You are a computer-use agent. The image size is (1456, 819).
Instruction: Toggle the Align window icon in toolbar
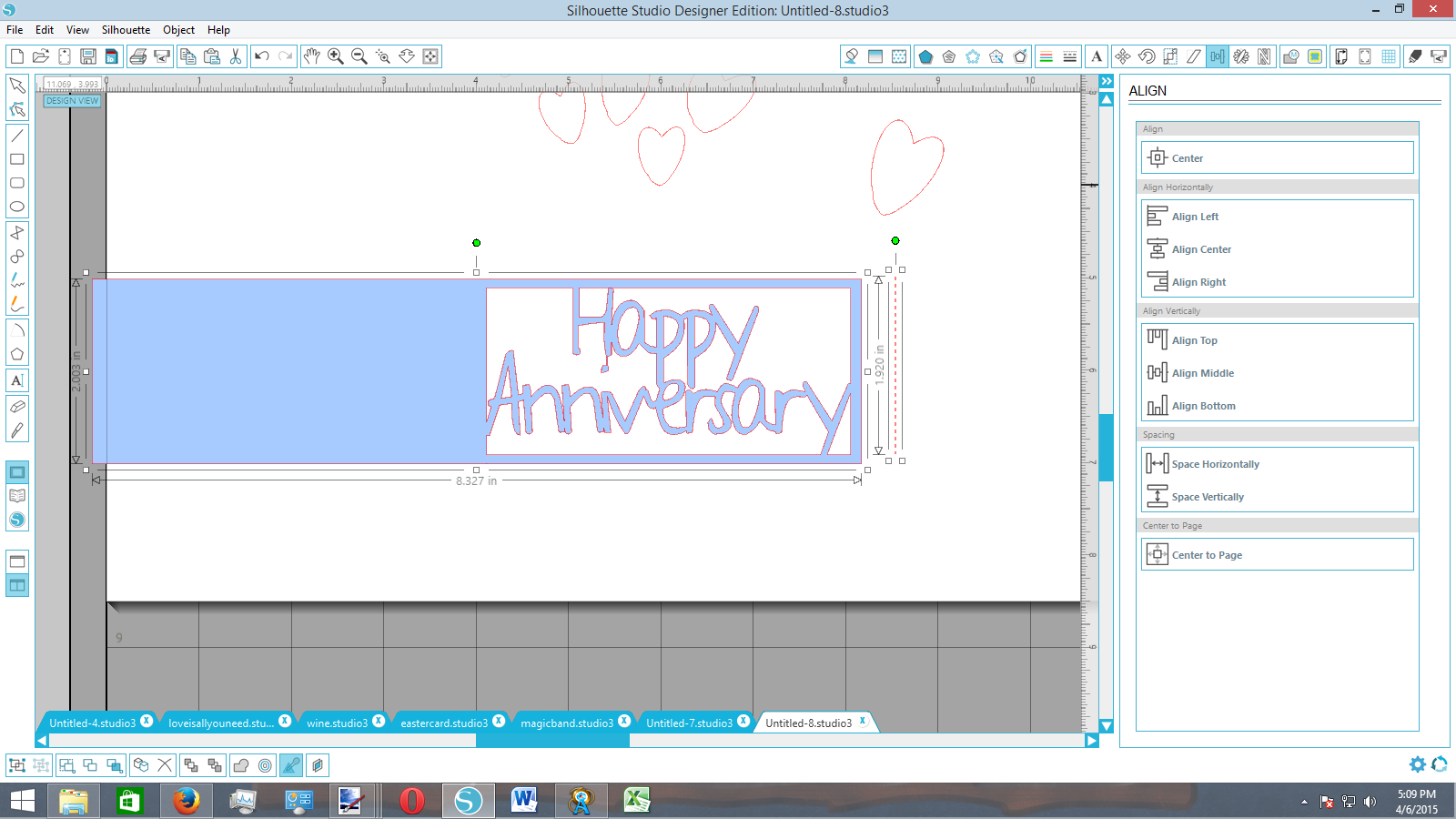pos(1218,56)
